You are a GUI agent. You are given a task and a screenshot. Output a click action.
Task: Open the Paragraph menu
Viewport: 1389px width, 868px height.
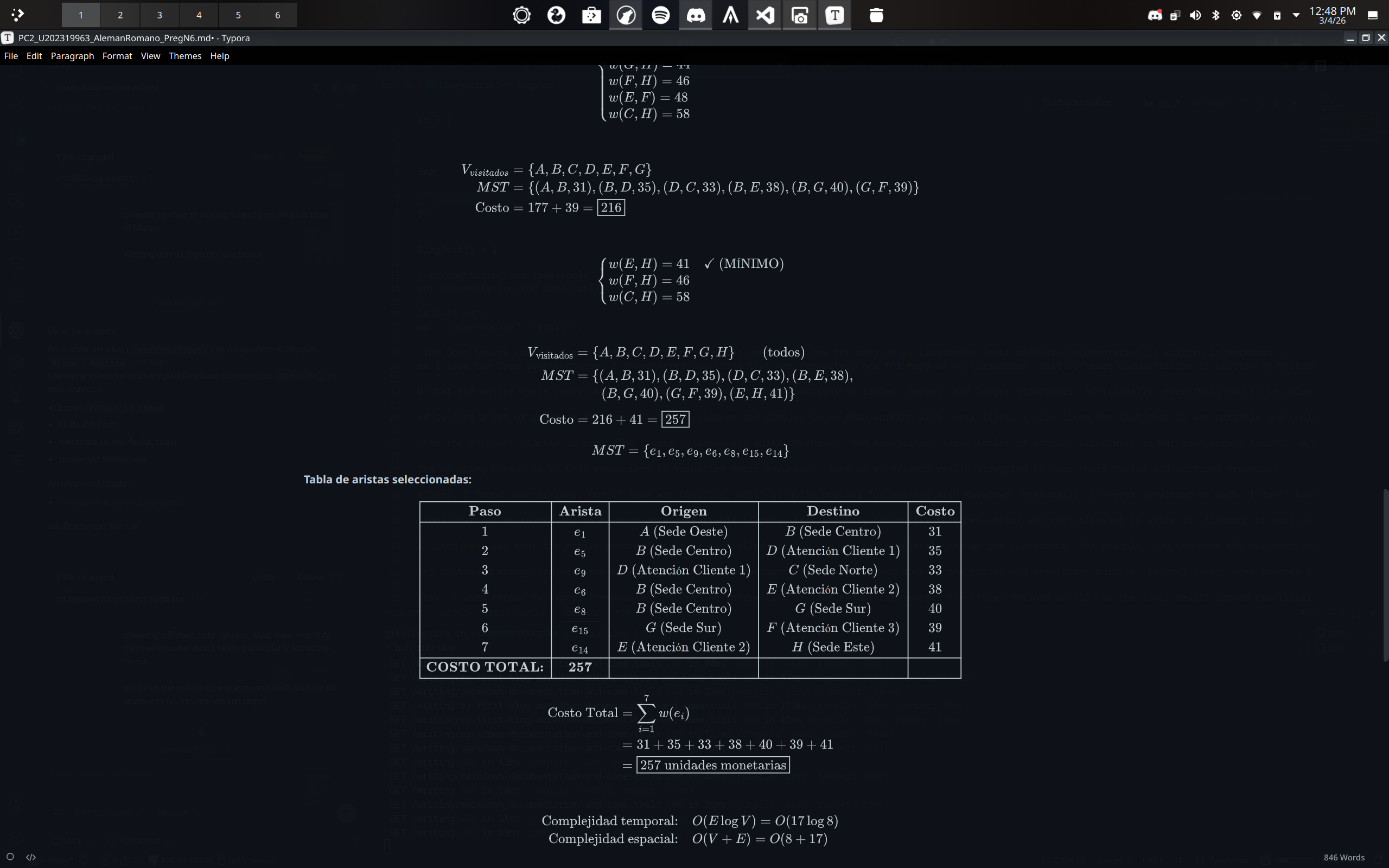pos(72,56)
